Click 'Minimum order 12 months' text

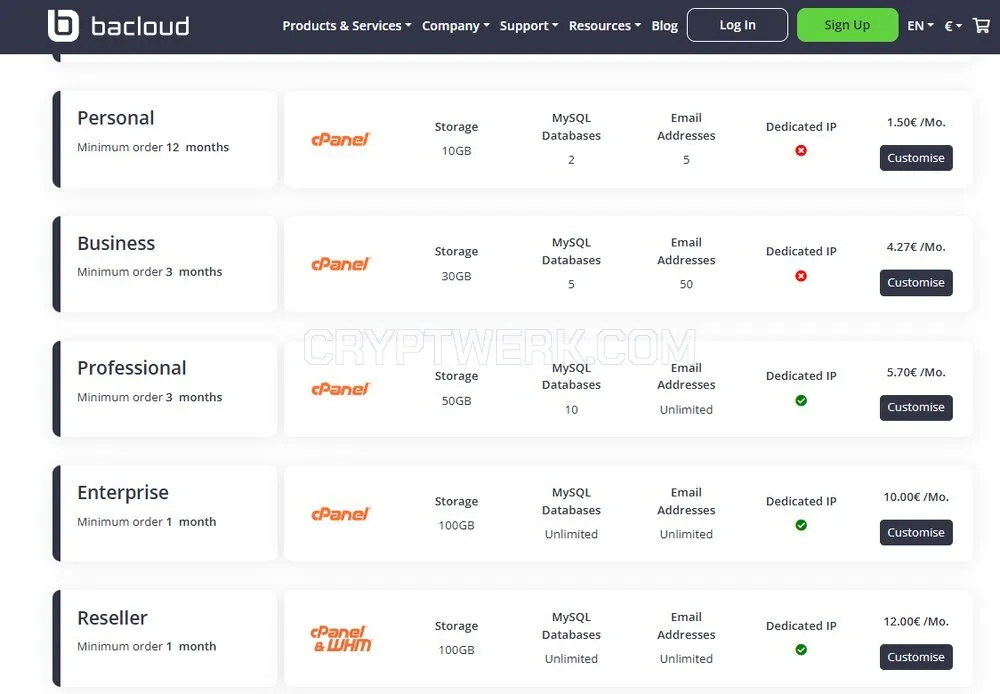point(153,147)
